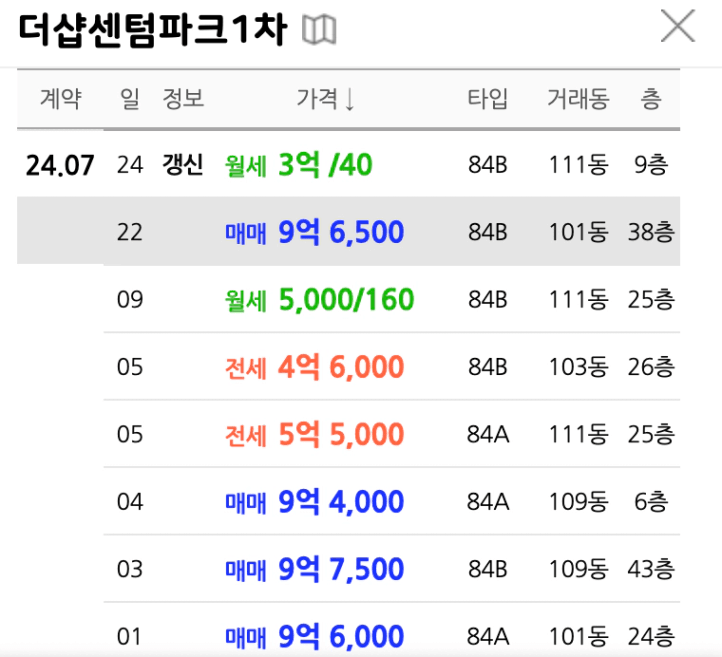
Task: Select the 전세 4억 6,000 row
Action: point(391,366)
